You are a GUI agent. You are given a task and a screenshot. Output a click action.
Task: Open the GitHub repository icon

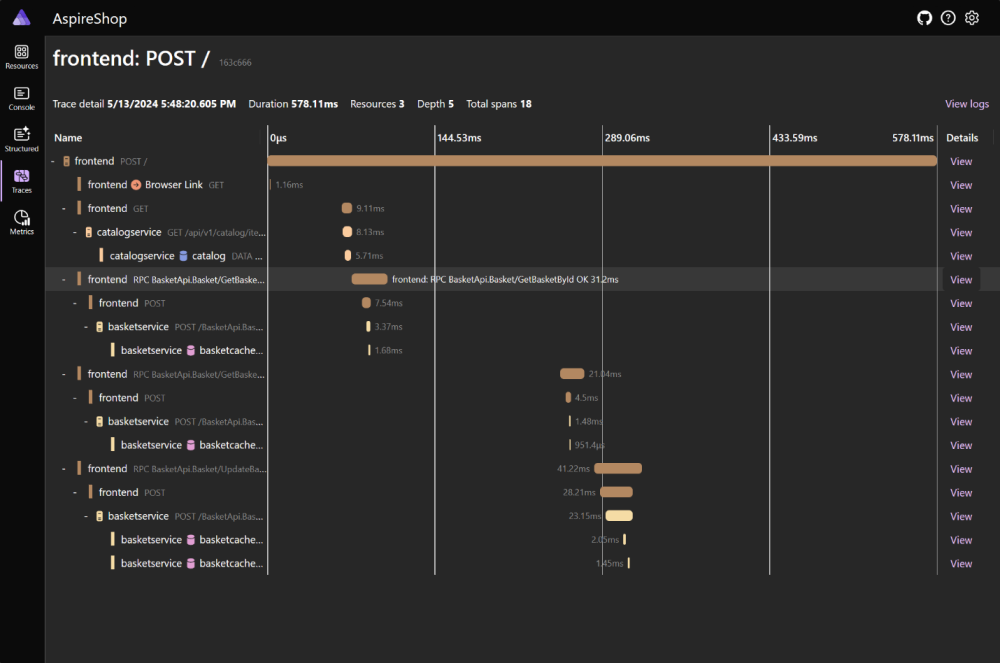coord(924,18)
